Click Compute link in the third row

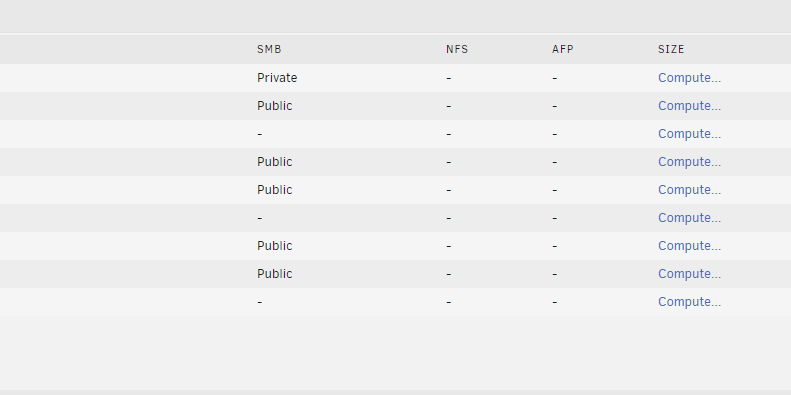coord(689,134)
